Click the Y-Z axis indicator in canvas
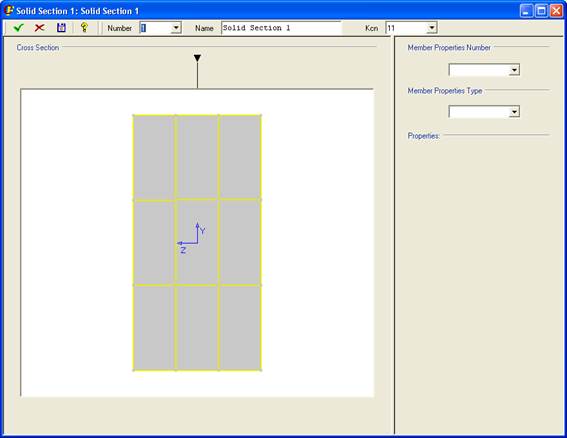This screenshot has width=567, height=438. 191,238
